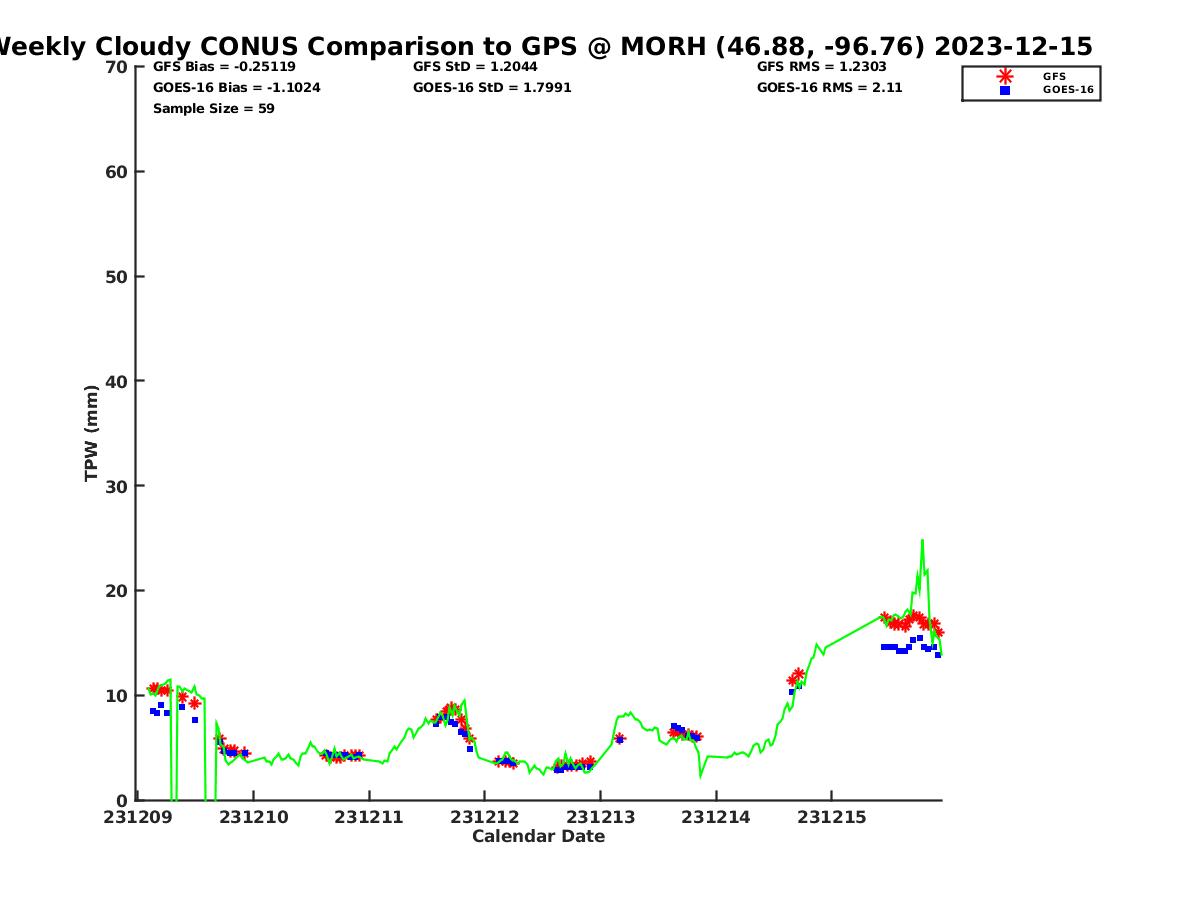Image resolution: width=1200 pixels, height=900 pixels.
Task: Click the 40 tick on y-axis
Action: [x=117, y=381]
